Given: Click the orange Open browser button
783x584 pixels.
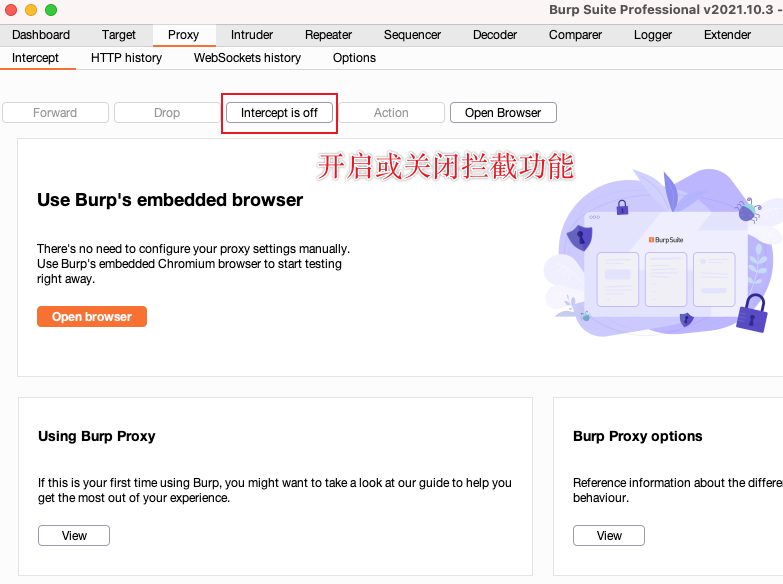Looking at the screenshot, I should point(92,317).
